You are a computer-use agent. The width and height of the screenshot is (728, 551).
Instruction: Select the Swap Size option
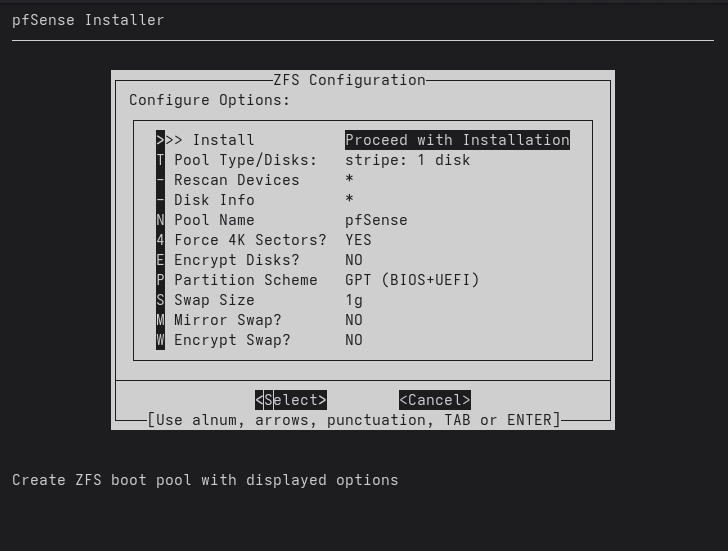point(260,299)
